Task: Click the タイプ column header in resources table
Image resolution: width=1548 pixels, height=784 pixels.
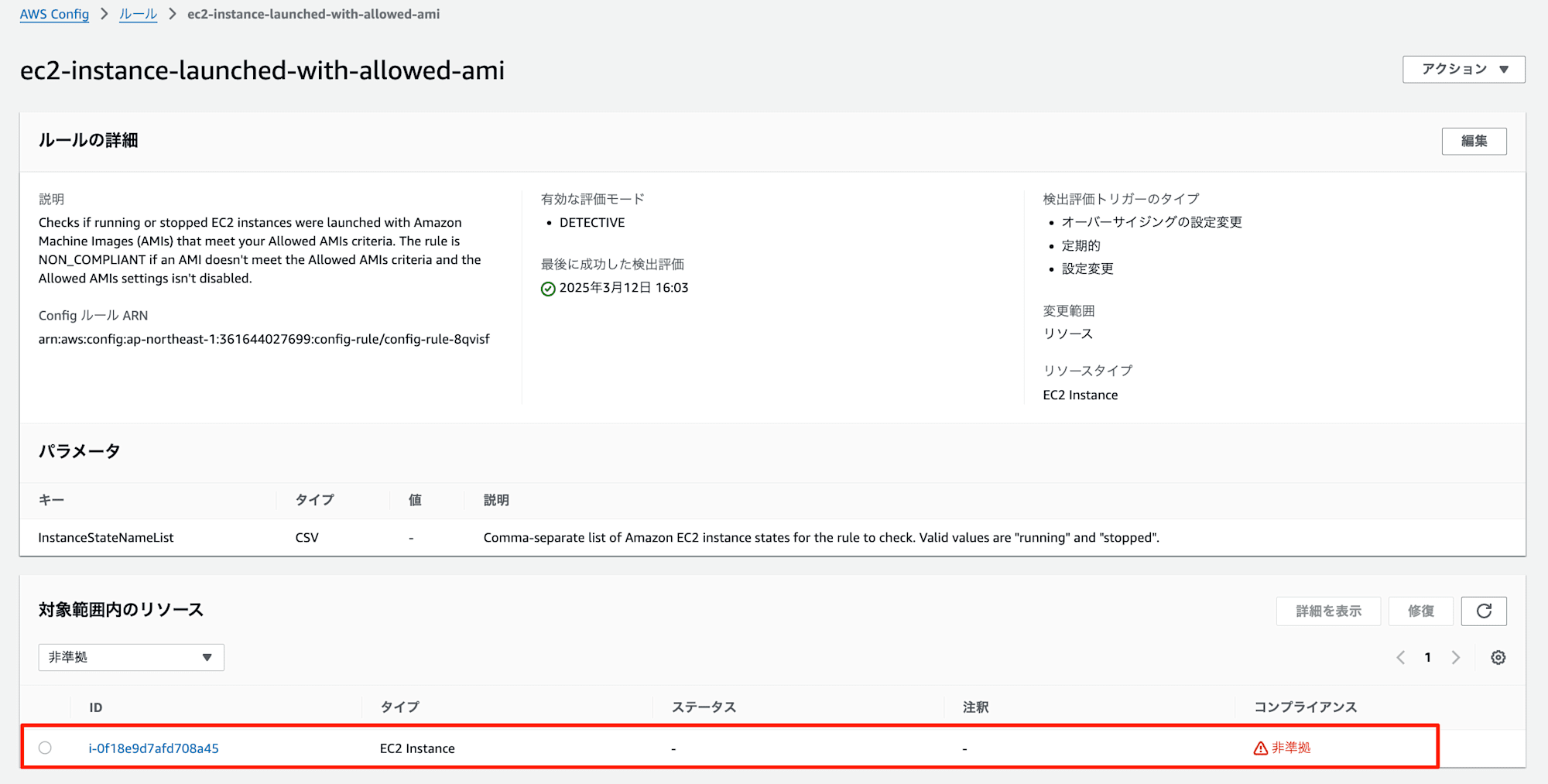Action: [x=399, y=707]
